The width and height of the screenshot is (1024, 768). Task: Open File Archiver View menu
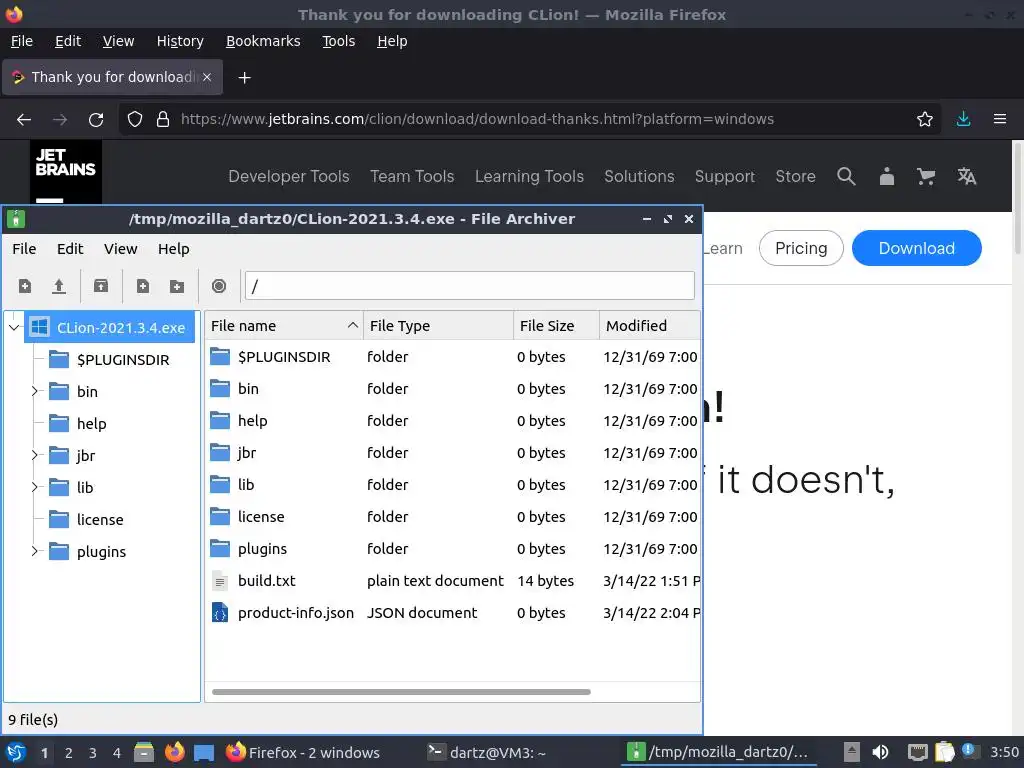(120, 249)
